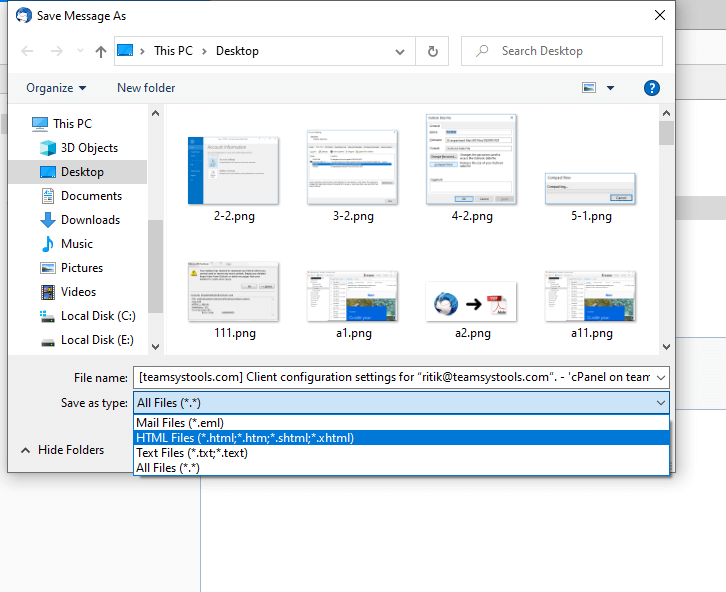Click the Documents page icon
The width and height of the screenshot is (726, 592).
(x=48, y=196)
